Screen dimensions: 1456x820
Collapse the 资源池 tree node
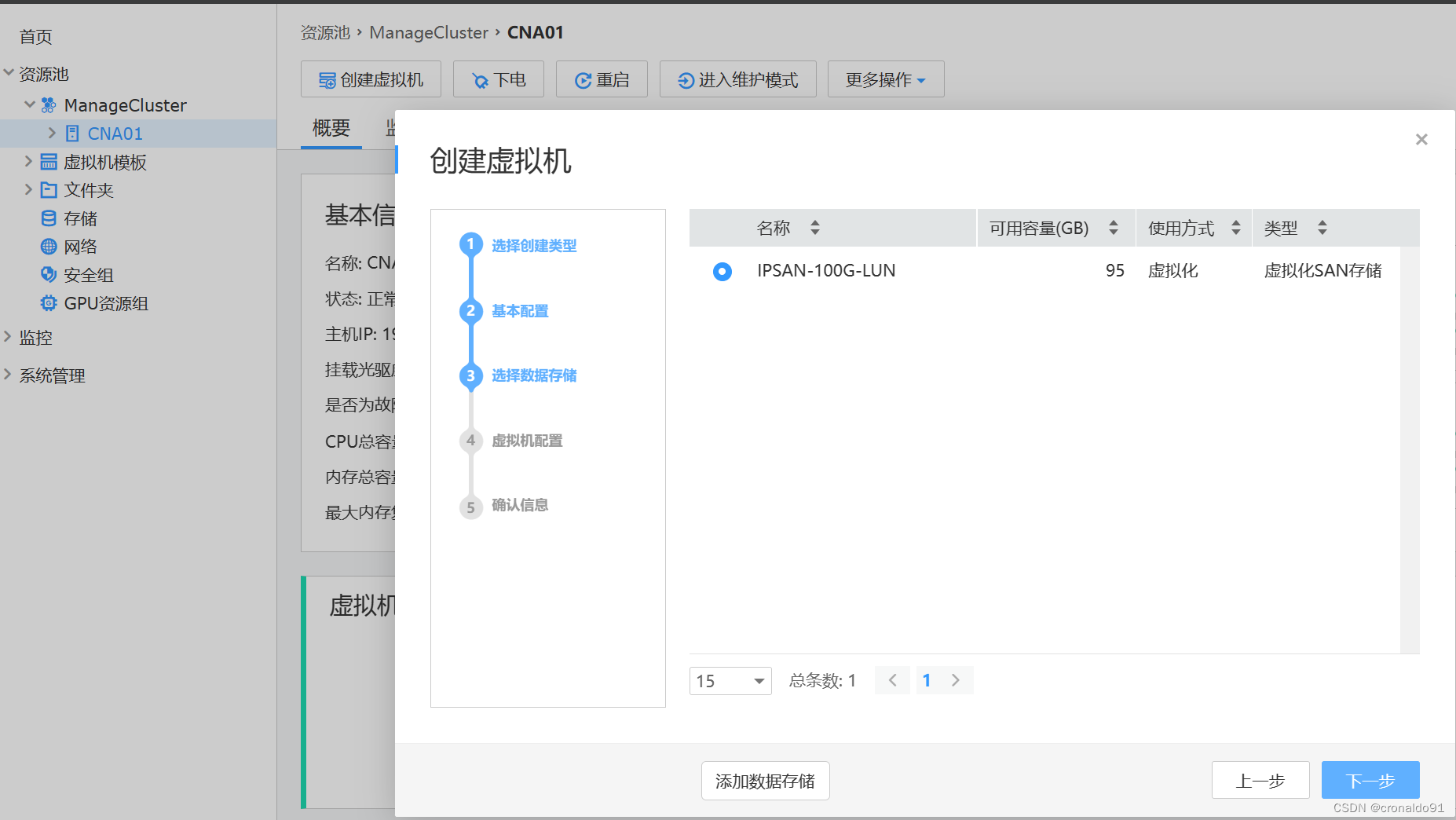pos(9,73)
